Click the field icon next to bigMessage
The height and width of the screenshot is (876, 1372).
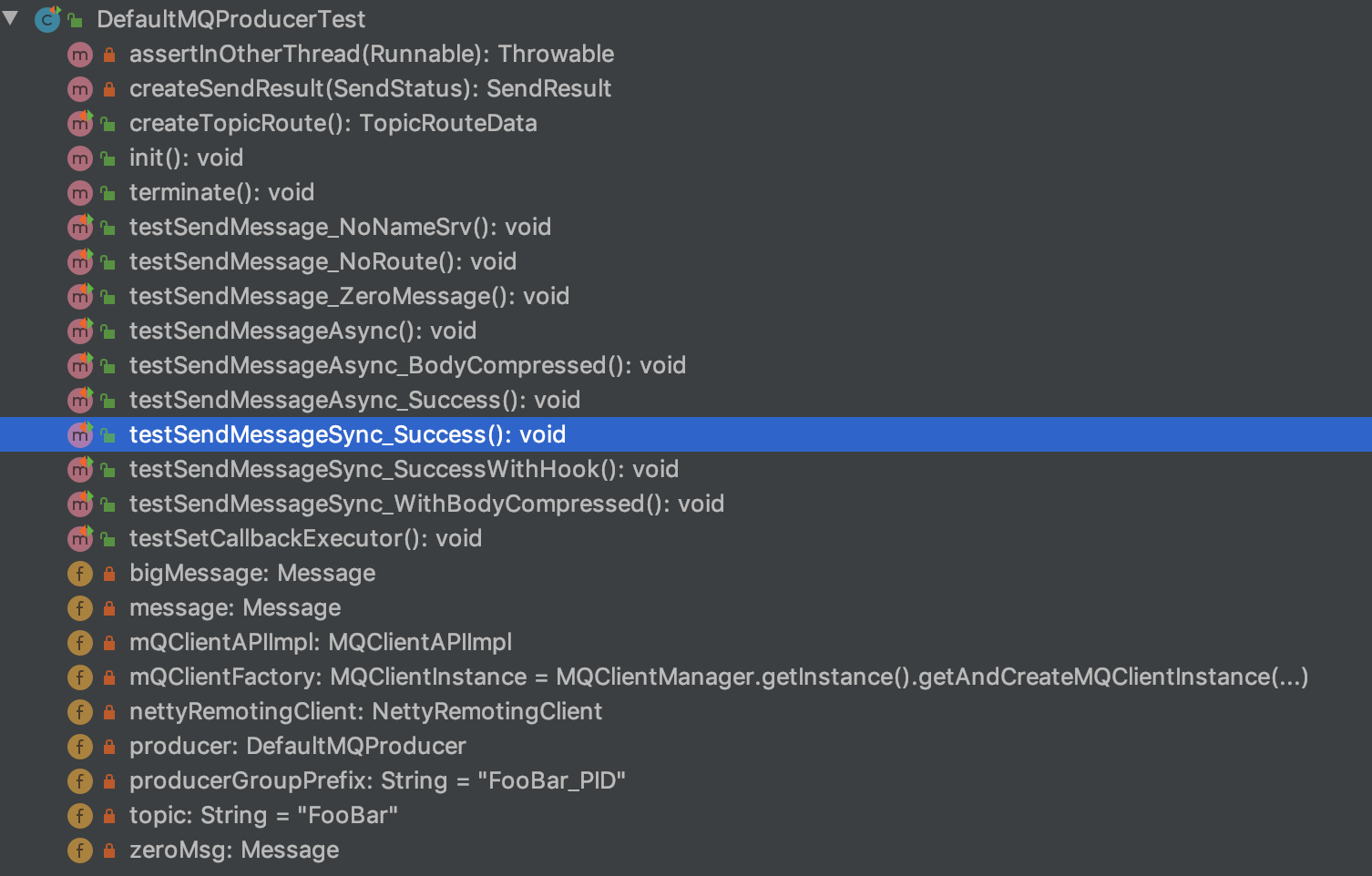[x=80, y=574]
